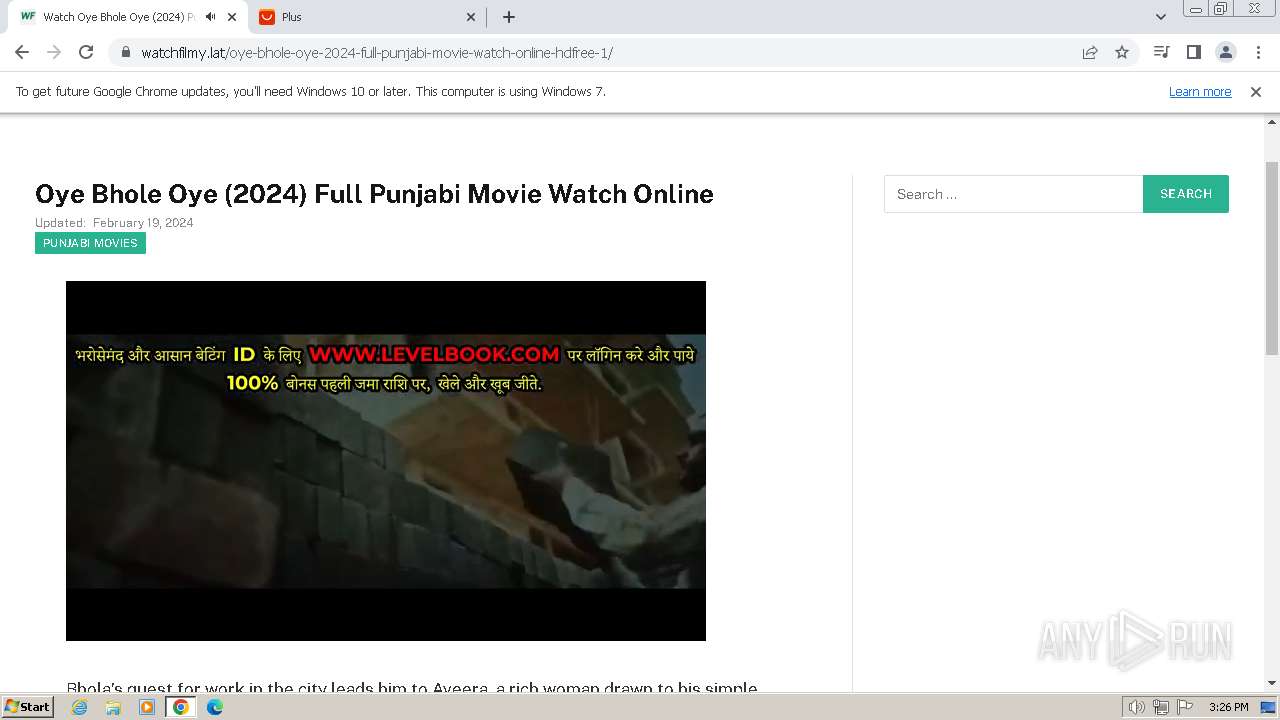Screen dimensions: 1280x720
Task: Open Windows Explorer folder from taskbar
Action: [x=113, y=707]
